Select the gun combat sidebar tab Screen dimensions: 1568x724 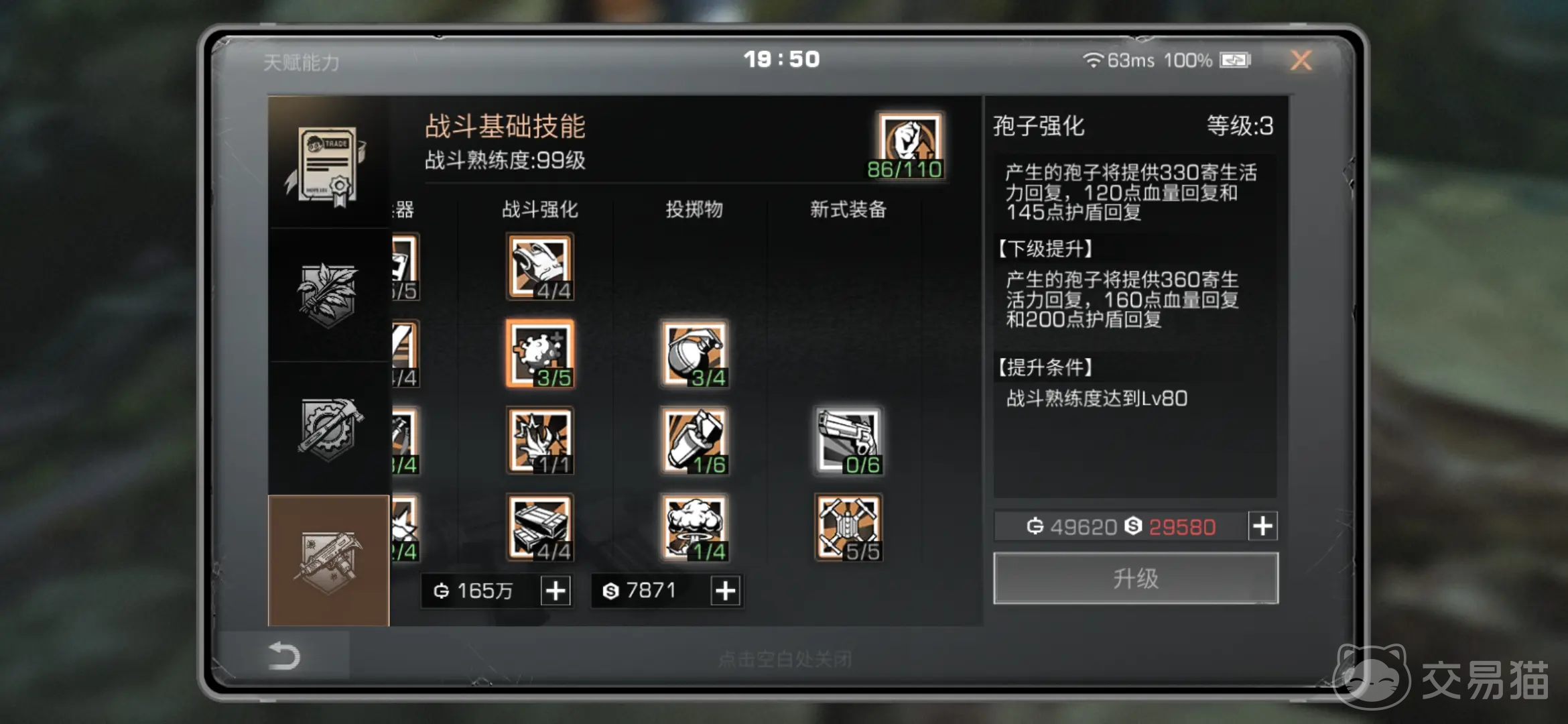328,561
